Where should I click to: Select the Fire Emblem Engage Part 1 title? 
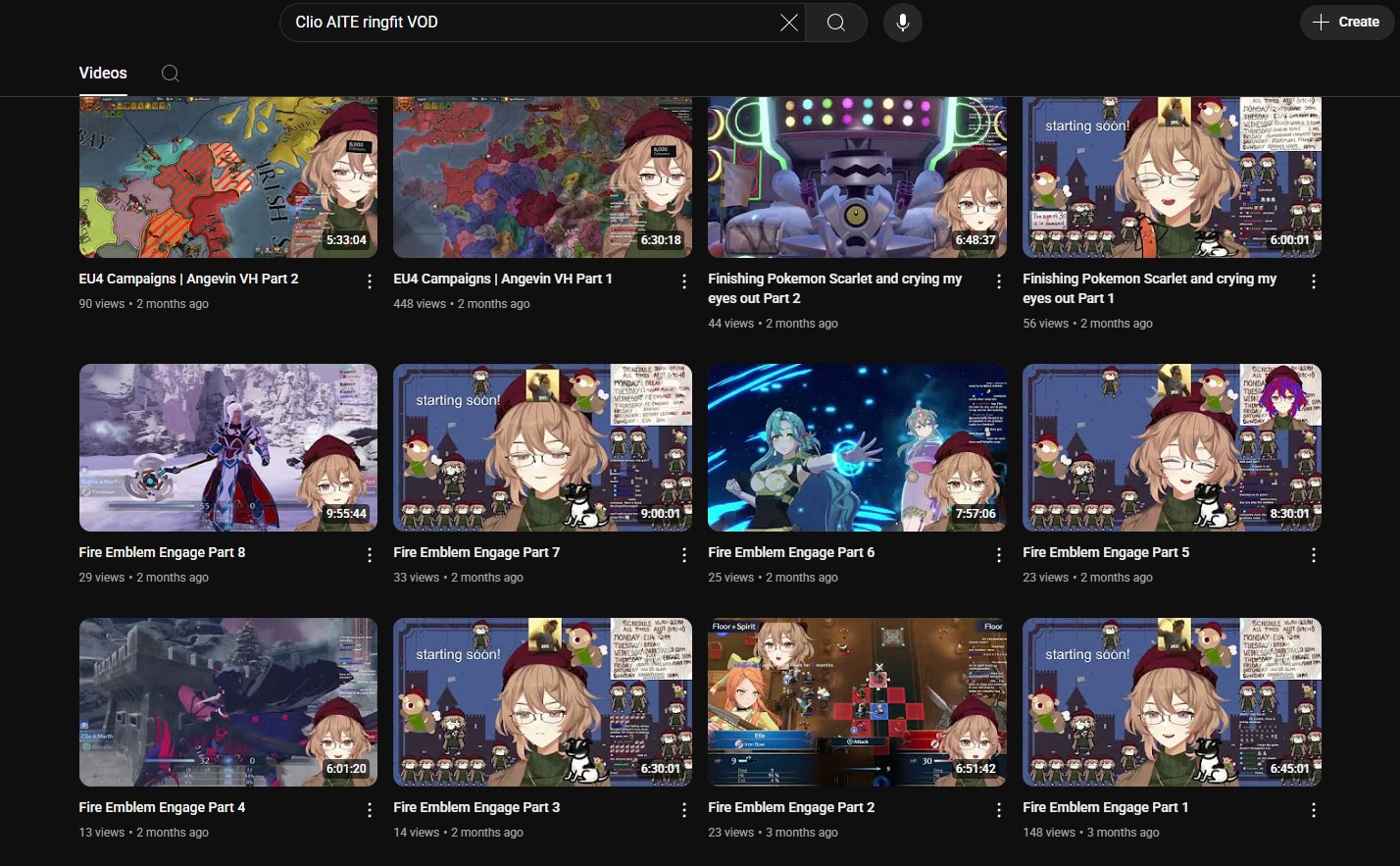1106,807
